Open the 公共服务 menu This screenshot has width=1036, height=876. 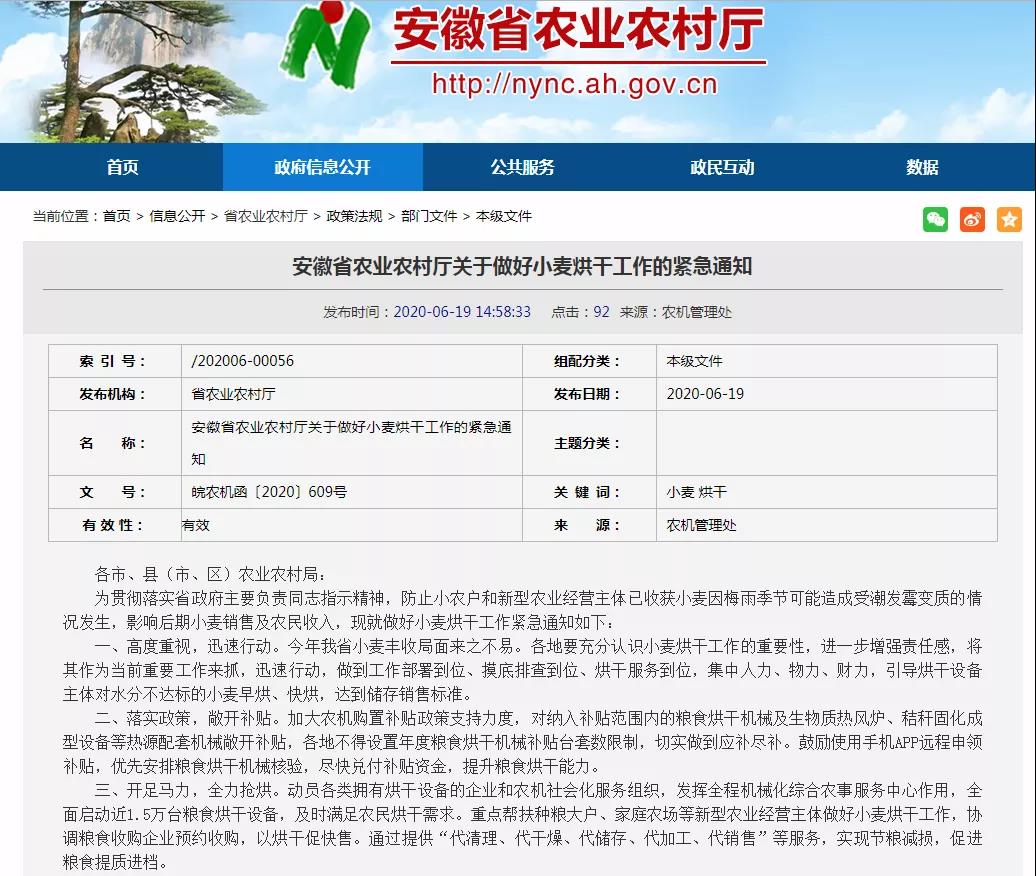[x=522, y=168]
